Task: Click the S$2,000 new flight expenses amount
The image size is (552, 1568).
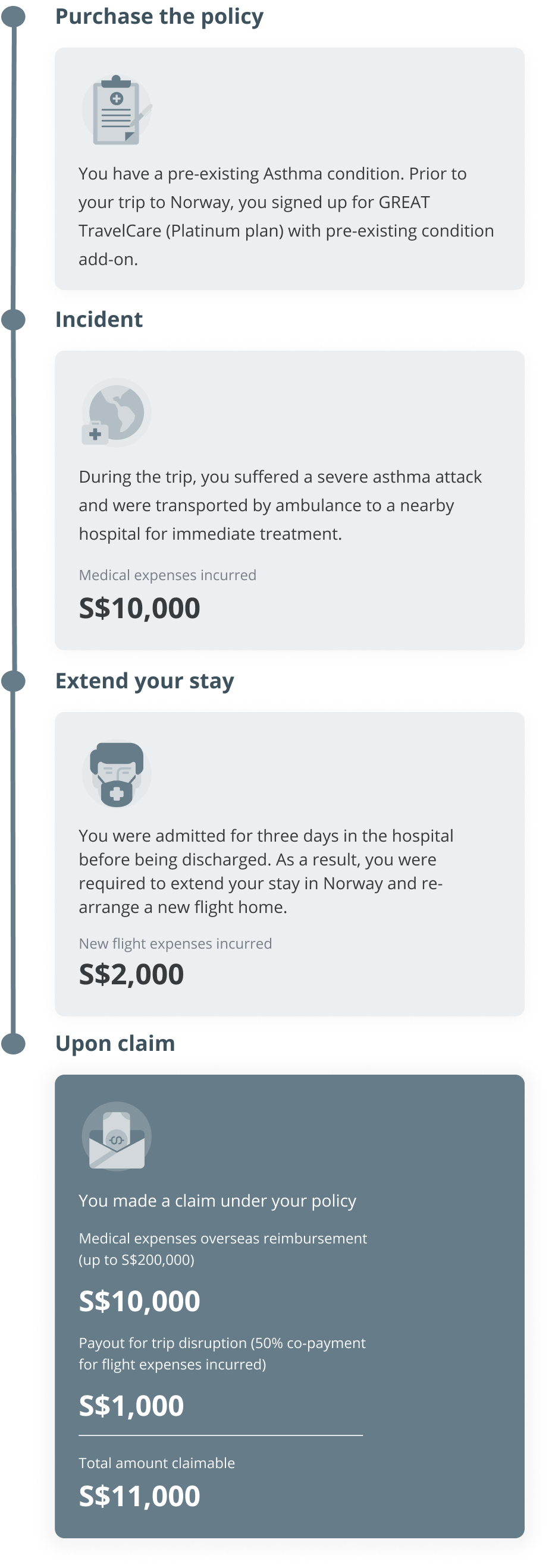Action: click(x=131, y=974)
